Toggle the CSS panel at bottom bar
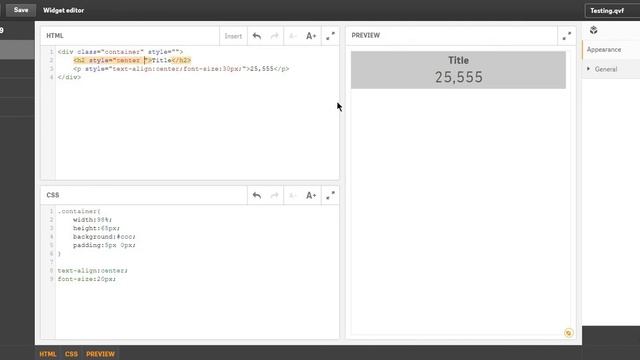Image resolution: width=640 pixels, height=360 pixels. point(71,354)
